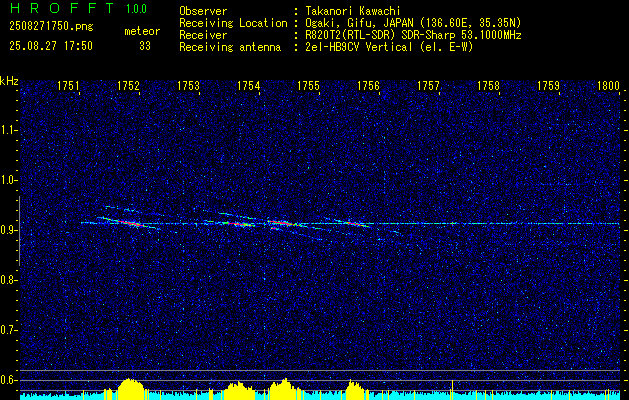Click the 0.8 kHz frequency label
The height and width of the screenshot is (400, 629).
click(8, 280)
